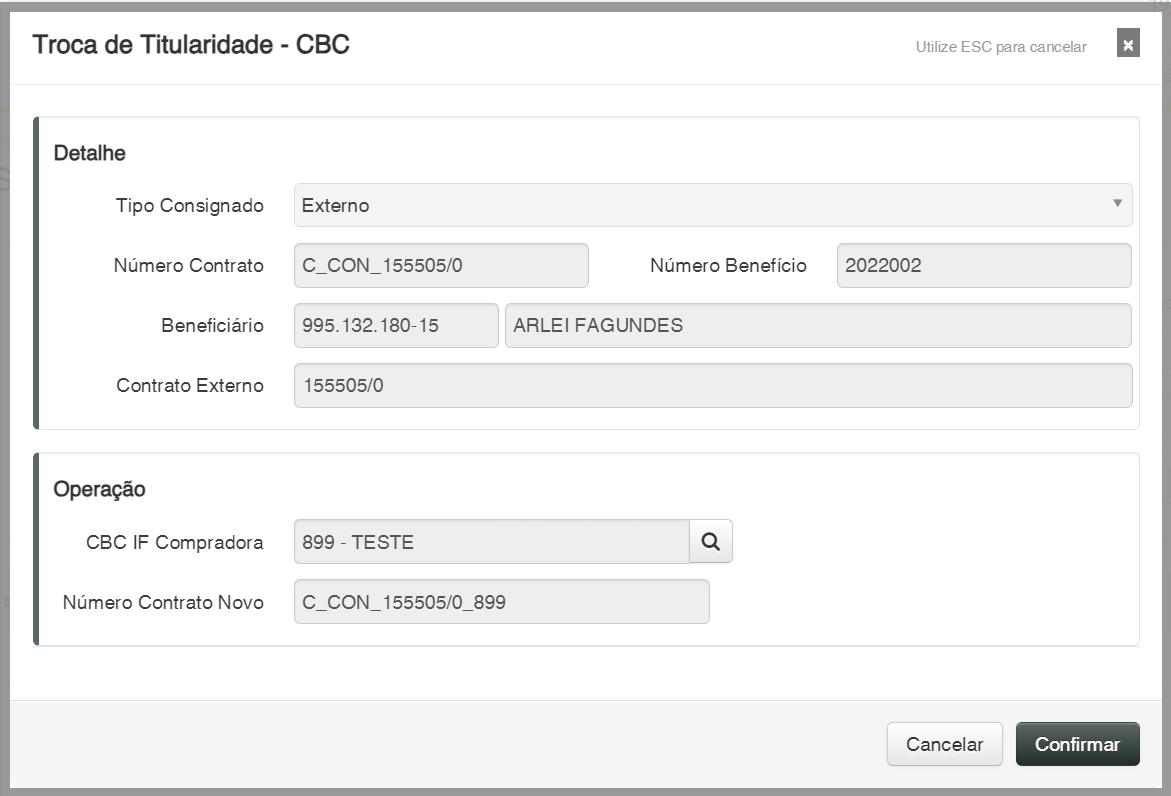This screenshot has height=796, width=1171.
Task: Confirm the ownership change with Confirmar
Action: pyautogui.click(x=1077, y=745)
